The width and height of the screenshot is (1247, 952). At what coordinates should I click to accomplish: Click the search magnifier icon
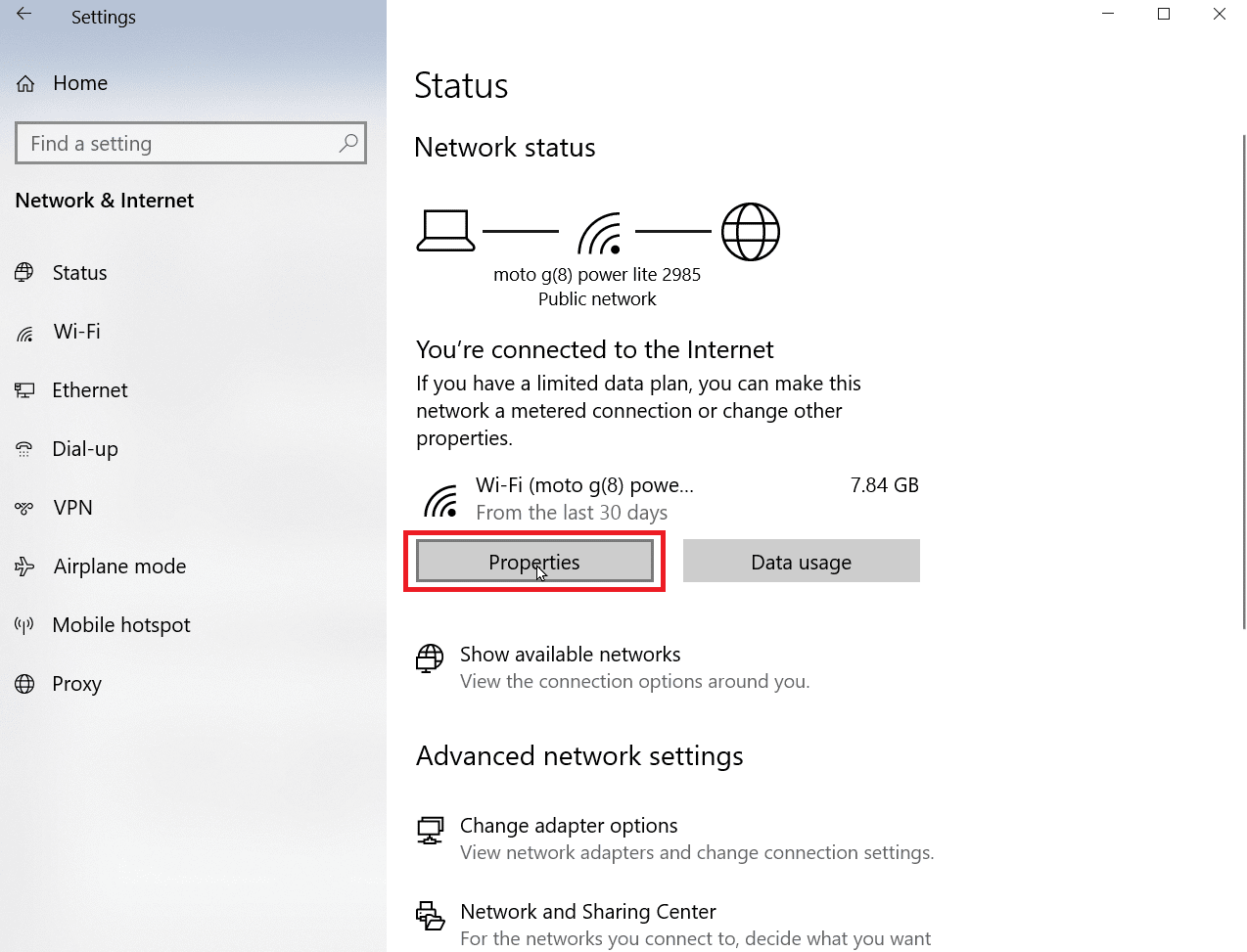[x=348, y=144]
